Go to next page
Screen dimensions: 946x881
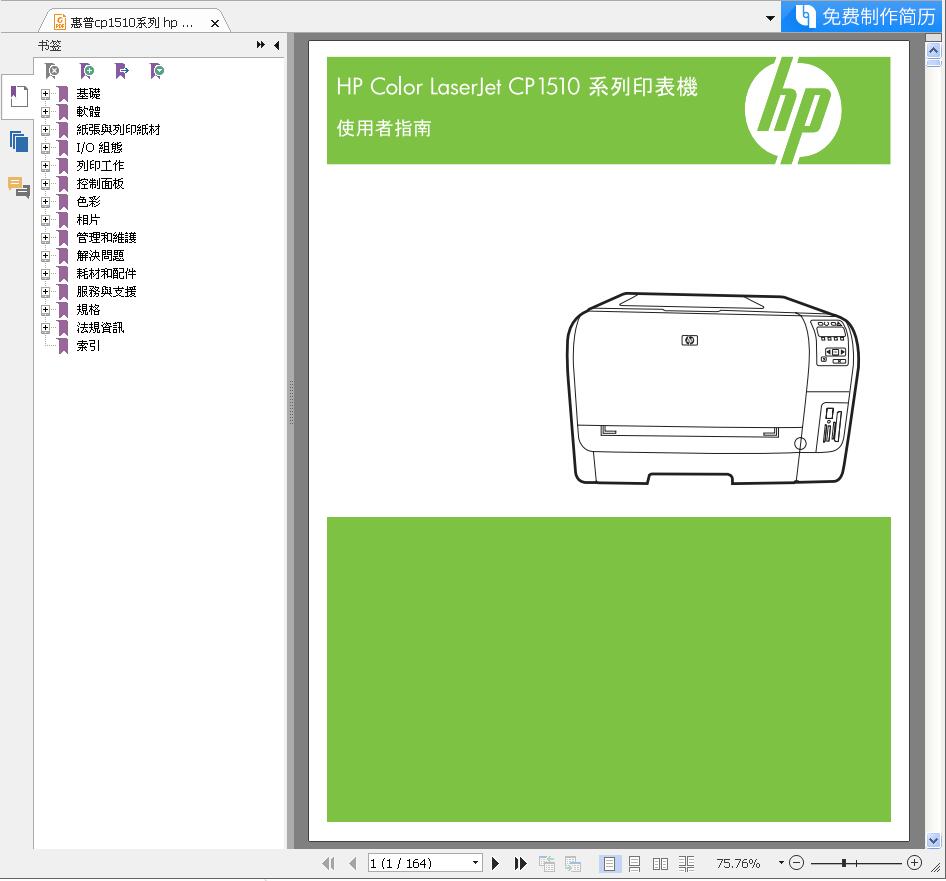pyautogui.click(x=495, y=864)
